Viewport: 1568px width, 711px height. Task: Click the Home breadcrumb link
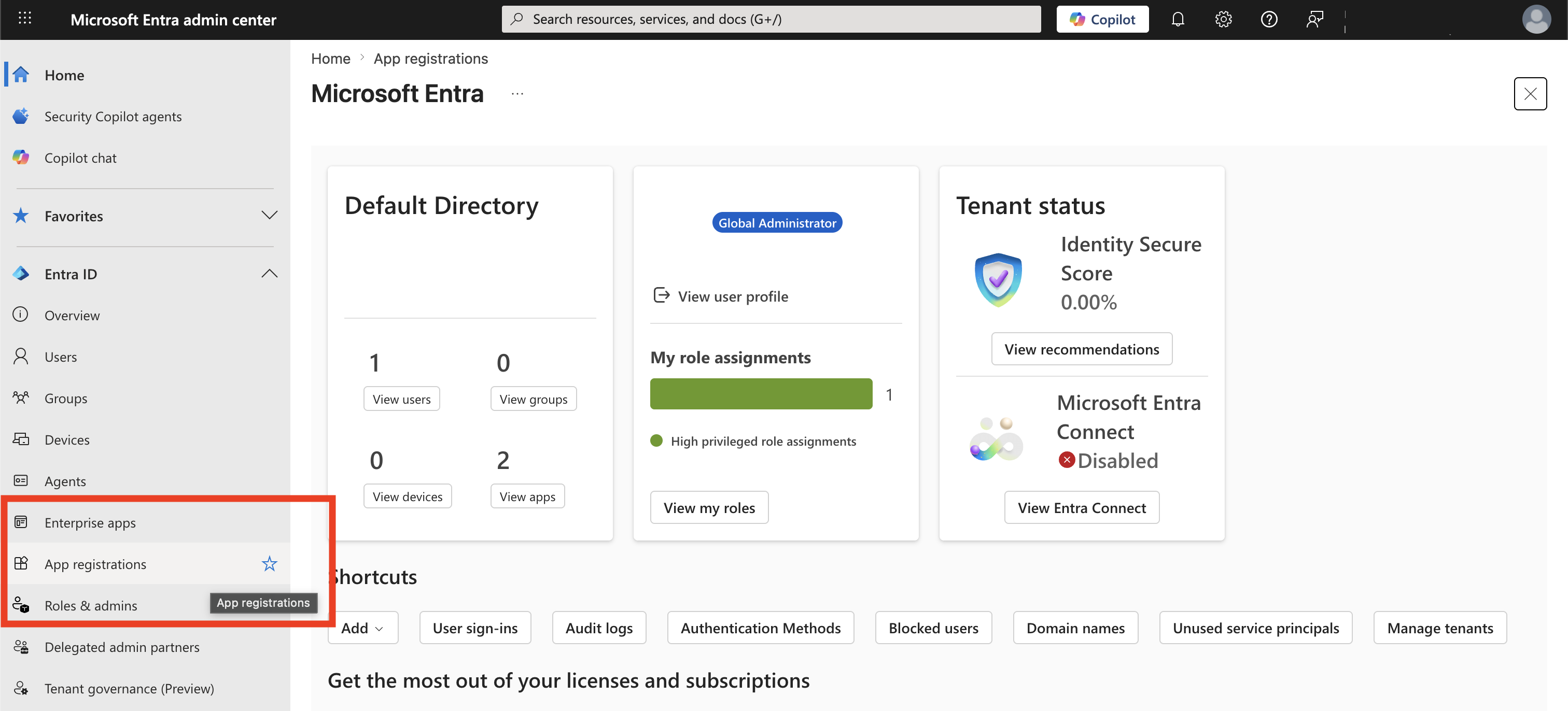coord(330,59)
